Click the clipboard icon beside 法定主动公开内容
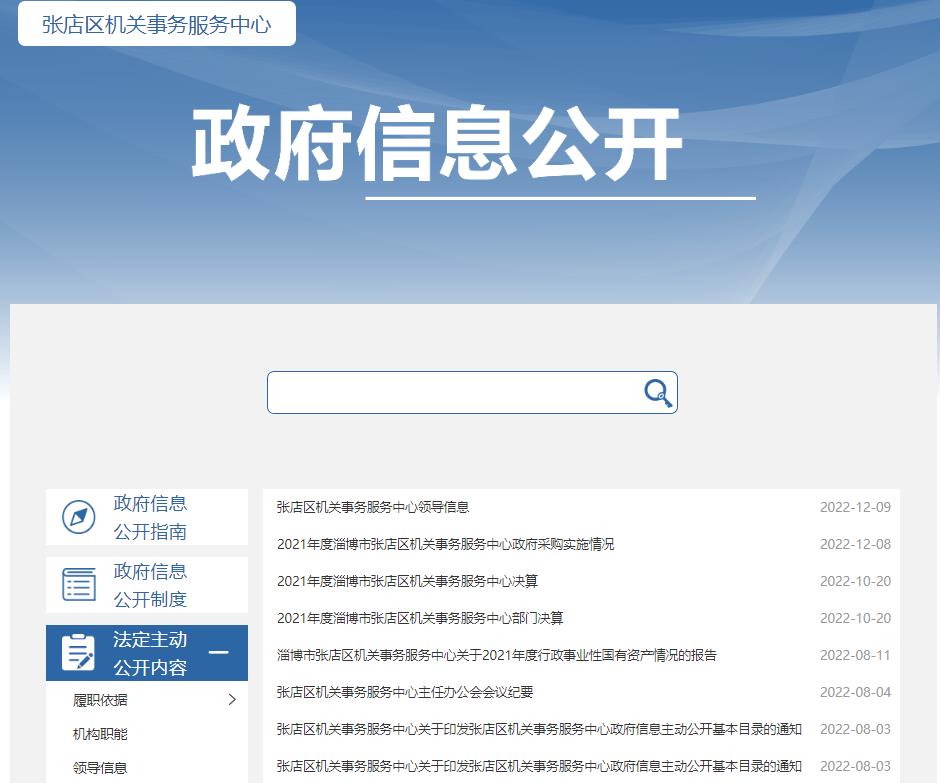The width and height of the screenshot is (940, 783). click(79, 653)
